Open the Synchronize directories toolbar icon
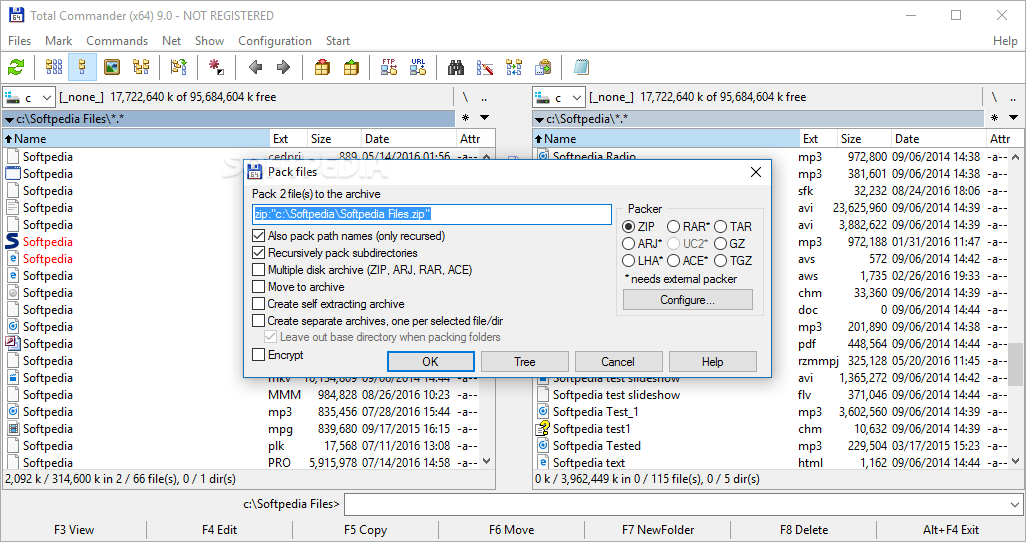This screenshot has height=542, width=1026. (514, 67)
